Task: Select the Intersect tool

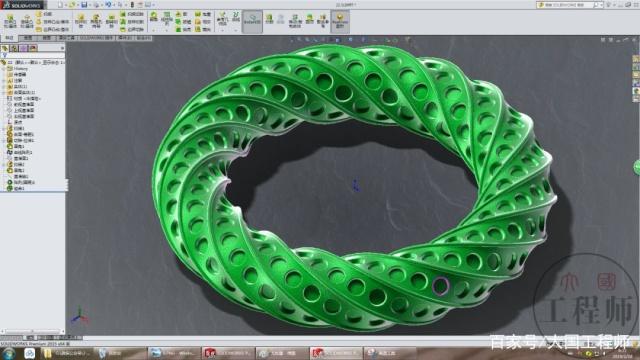Action: (x=202, y=22)
